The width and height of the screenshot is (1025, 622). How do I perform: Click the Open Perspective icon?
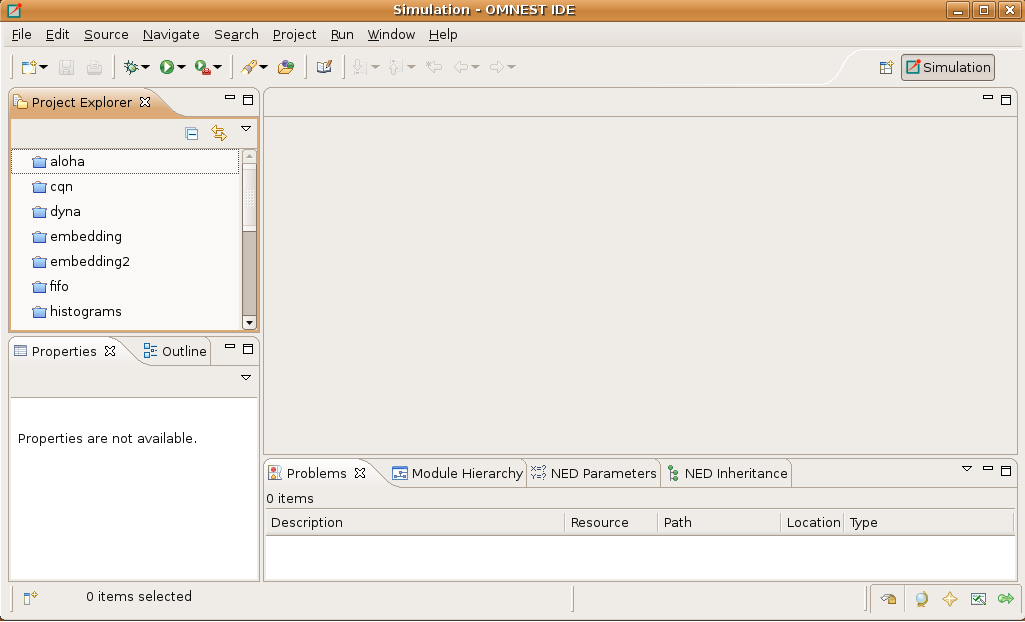pyautogui.click(x=886, y=67)
